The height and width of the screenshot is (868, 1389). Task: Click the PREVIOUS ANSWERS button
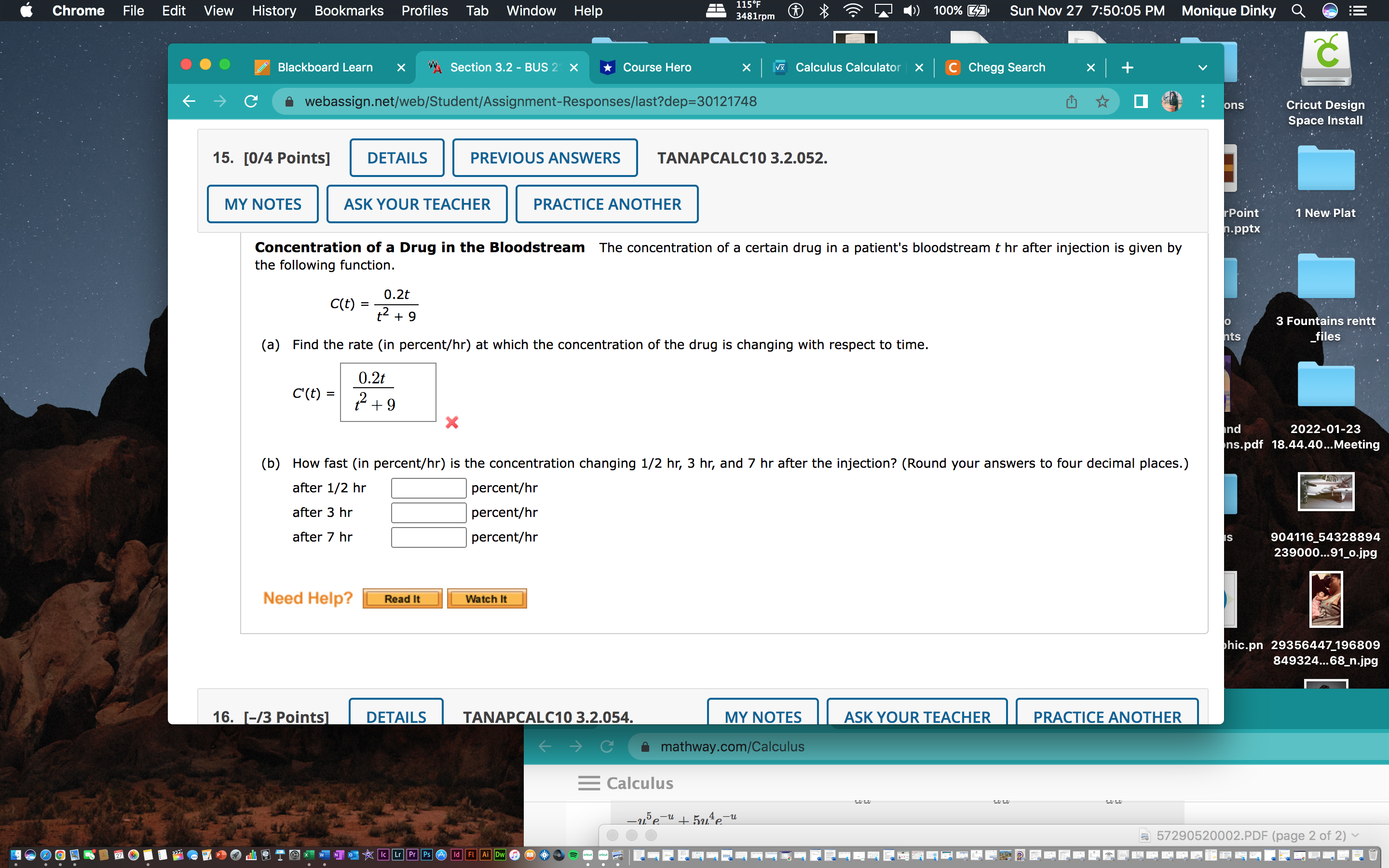pyautogui.click(x=545, y=157)
